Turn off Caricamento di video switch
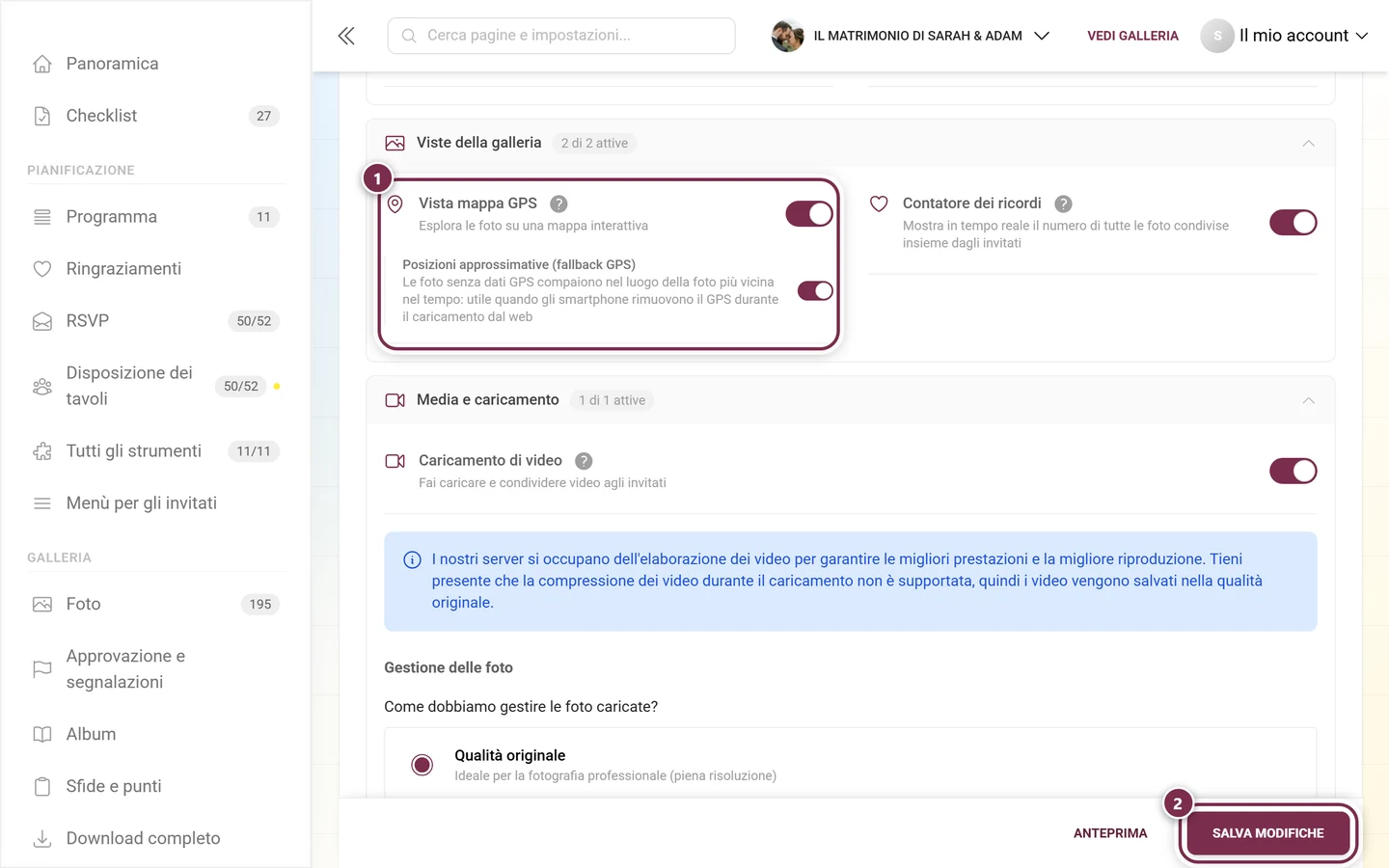The height and width of the screenshot is (868, 1389). coord(1294,471)
